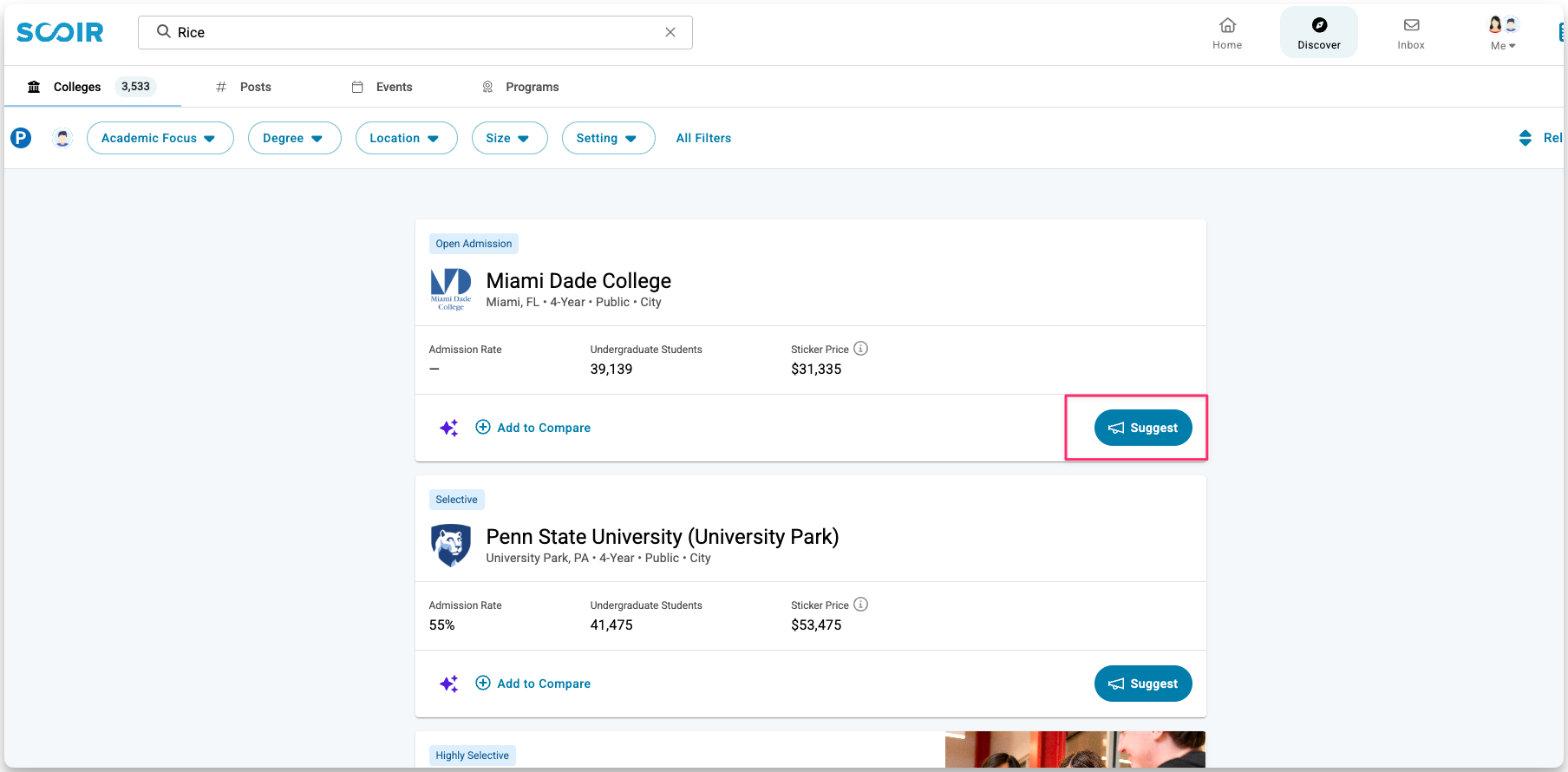Add Penn State University to Compare

coord(533,684)
